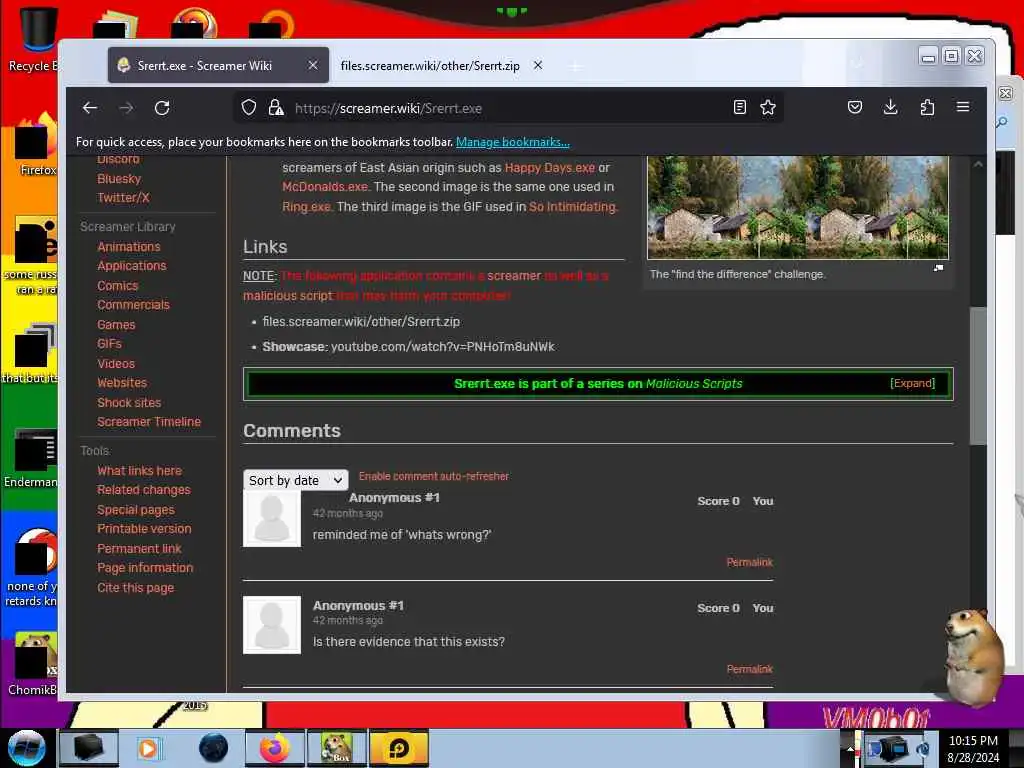Open the yellow taskbar app icon
This screenshot has width=1024, height=768.
399,748
